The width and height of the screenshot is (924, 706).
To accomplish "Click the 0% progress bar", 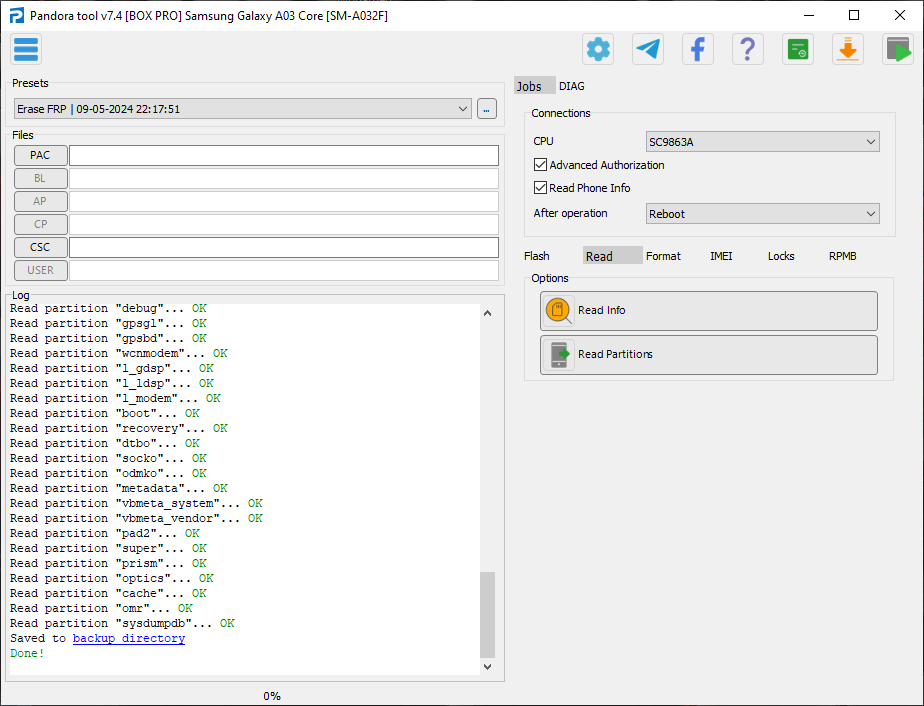I will point(272,696).
